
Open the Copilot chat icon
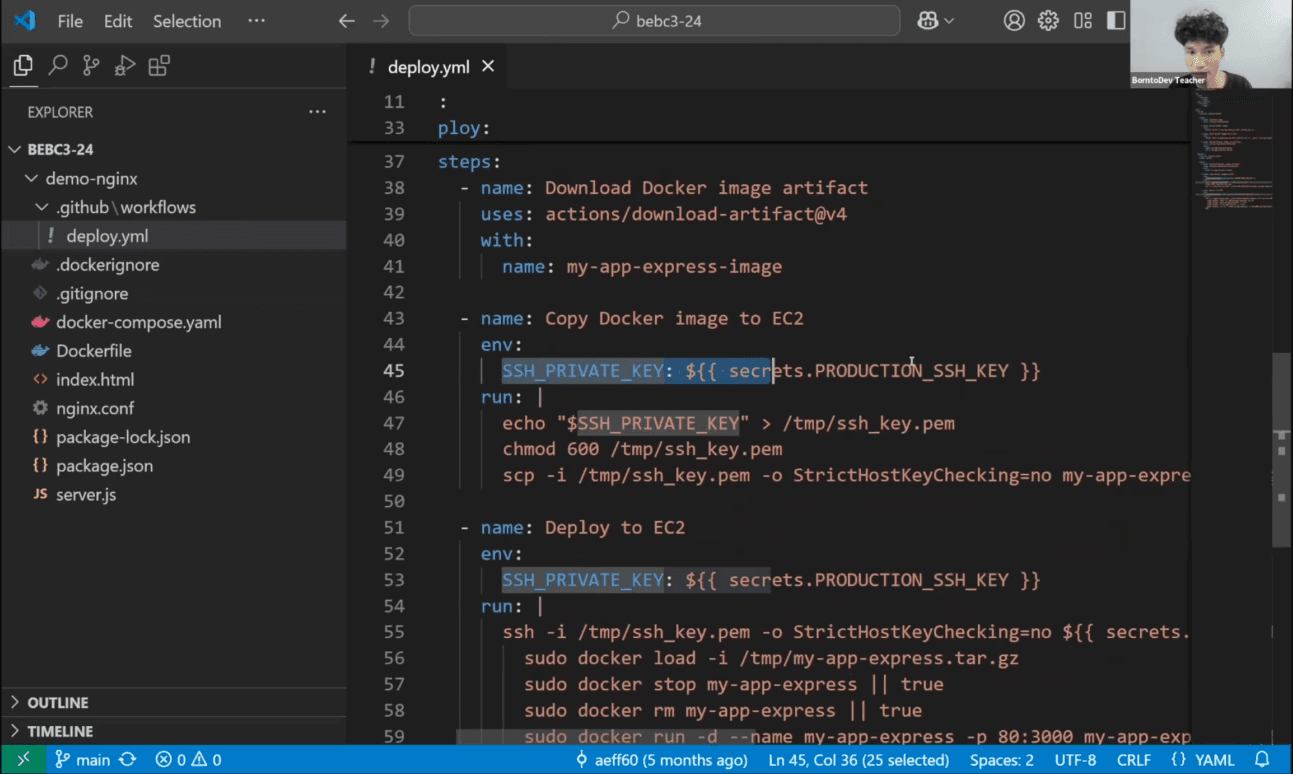pos(928,21)
